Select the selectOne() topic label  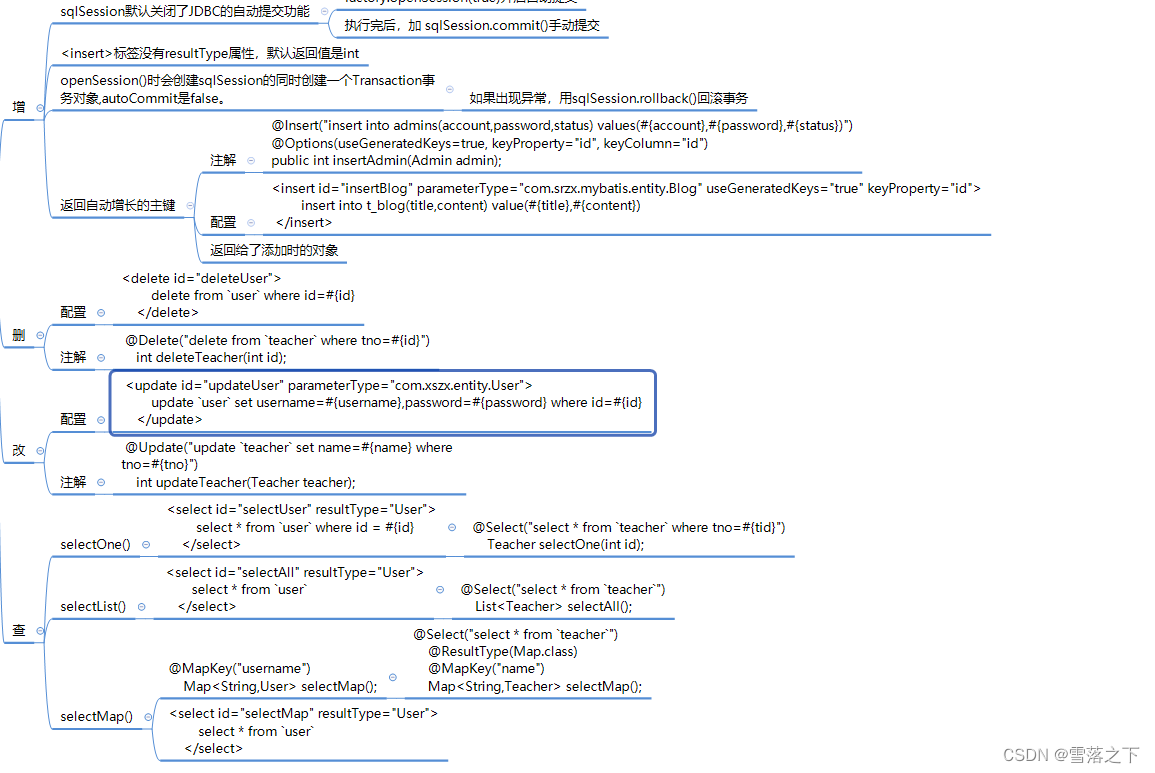tap(95, 545)
